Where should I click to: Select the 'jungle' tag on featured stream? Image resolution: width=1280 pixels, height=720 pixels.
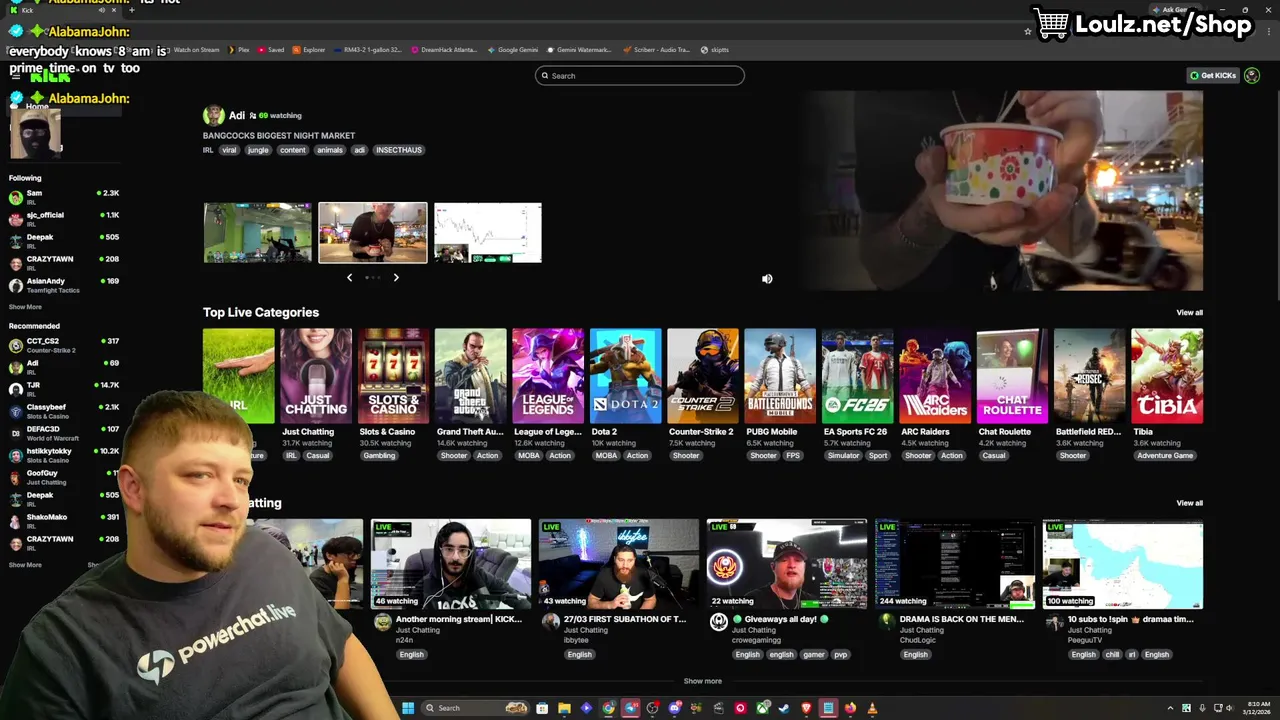click(x=258, y=150)
